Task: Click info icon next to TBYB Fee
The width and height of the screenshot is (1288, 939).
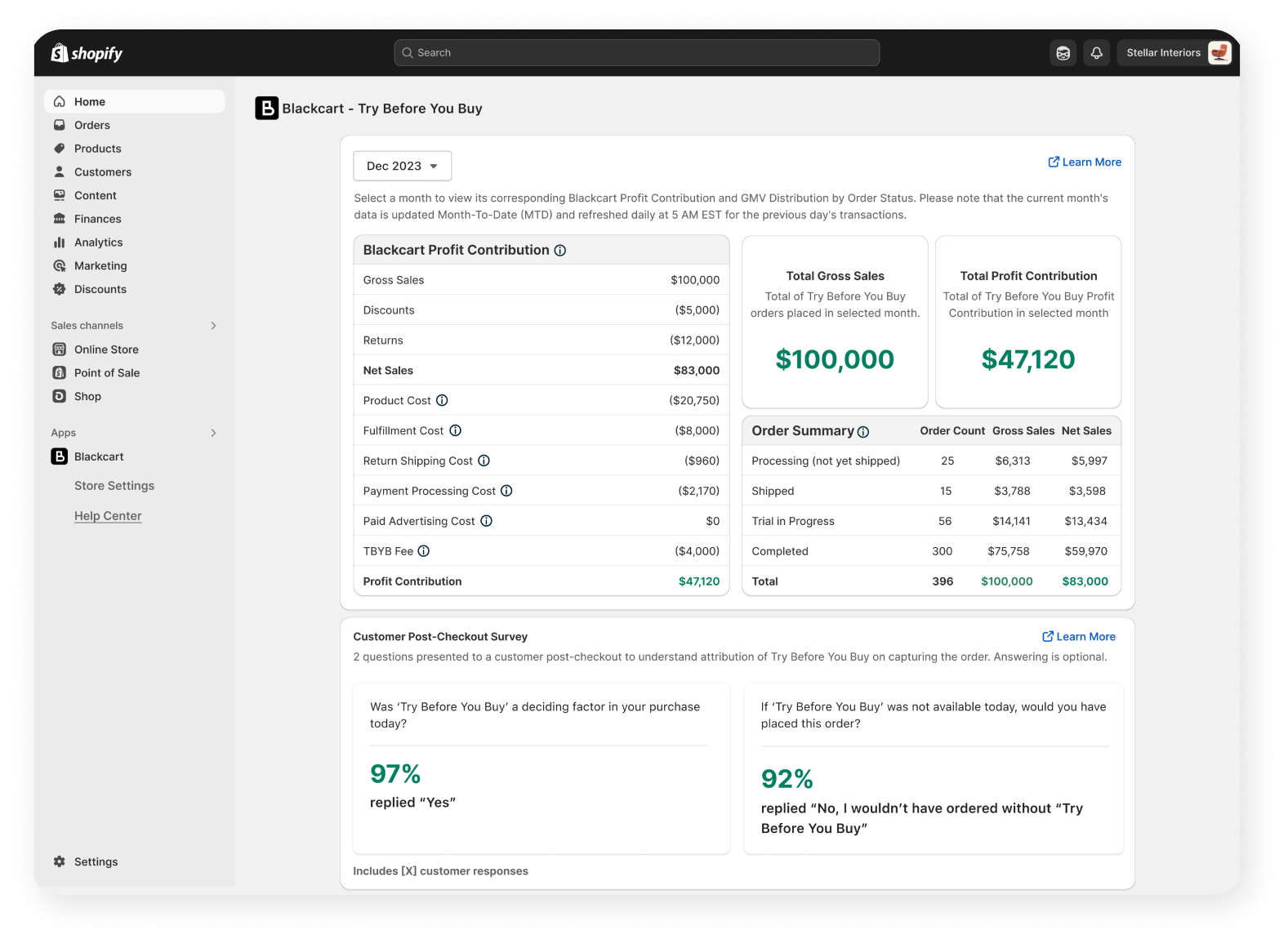Action: (x=423, y=551)
